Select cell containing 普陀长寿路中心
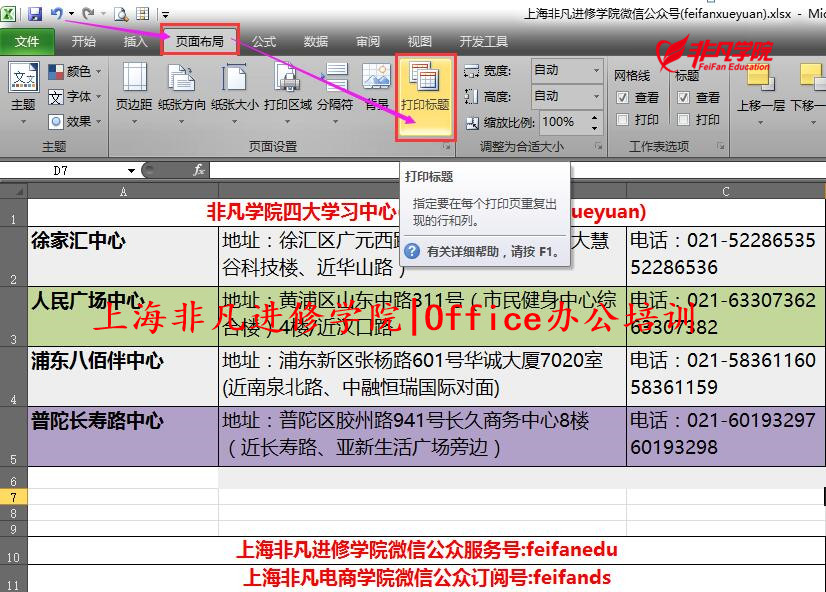The image size is (826, 592). point(123,437)
